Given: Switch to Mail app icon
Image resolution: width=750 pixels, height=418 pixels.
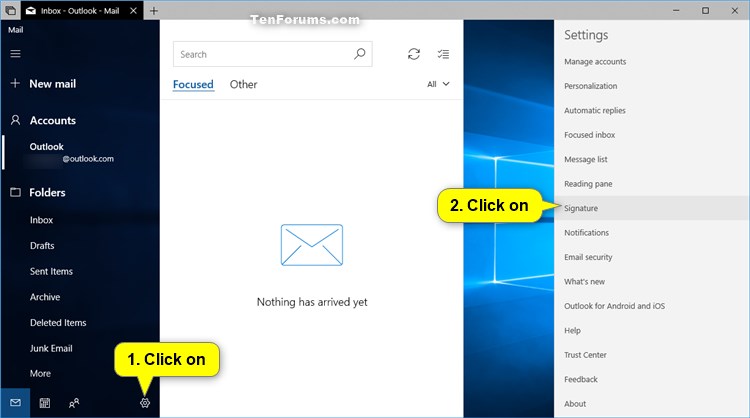Looking at the screenshot, I should tap(15, 403).
